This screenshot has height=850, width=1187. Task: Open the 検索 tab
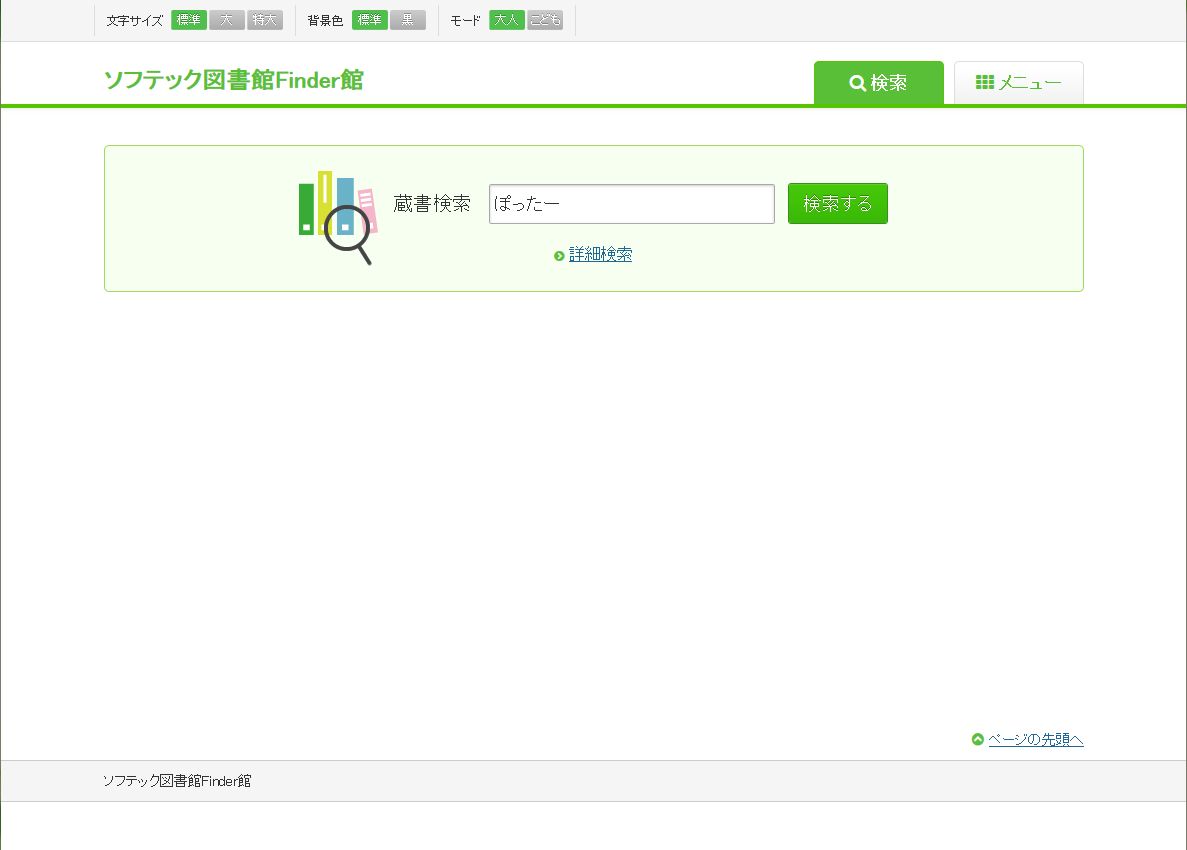point(878,83)
